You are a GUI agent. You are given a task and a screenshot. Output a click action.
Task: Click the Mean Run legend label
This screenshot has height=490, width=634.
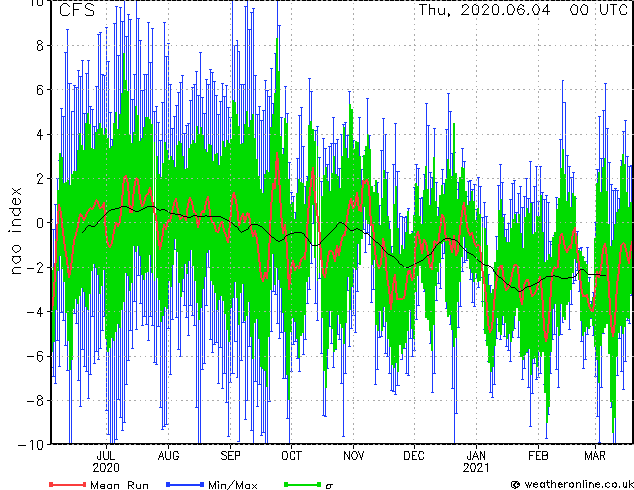coord(119,485)
